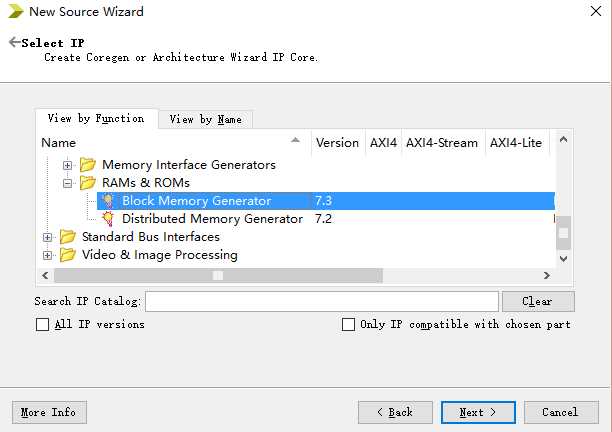
Task: Enable the All IP versions checkbox
Action: click(x=43, y=324)
